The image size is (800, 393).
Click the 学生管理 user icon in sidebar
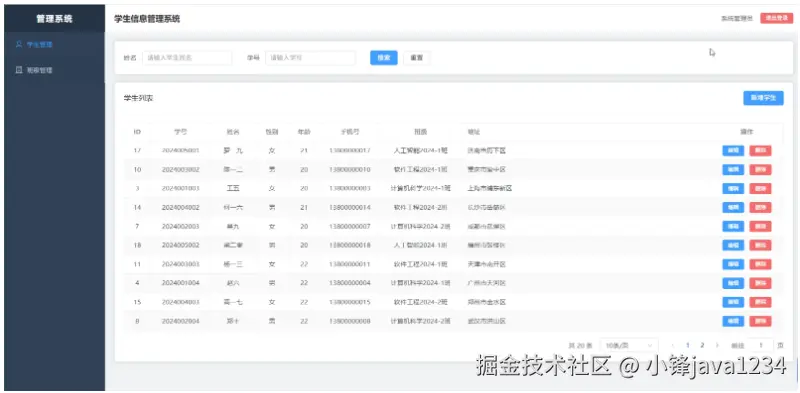point(19,44)
